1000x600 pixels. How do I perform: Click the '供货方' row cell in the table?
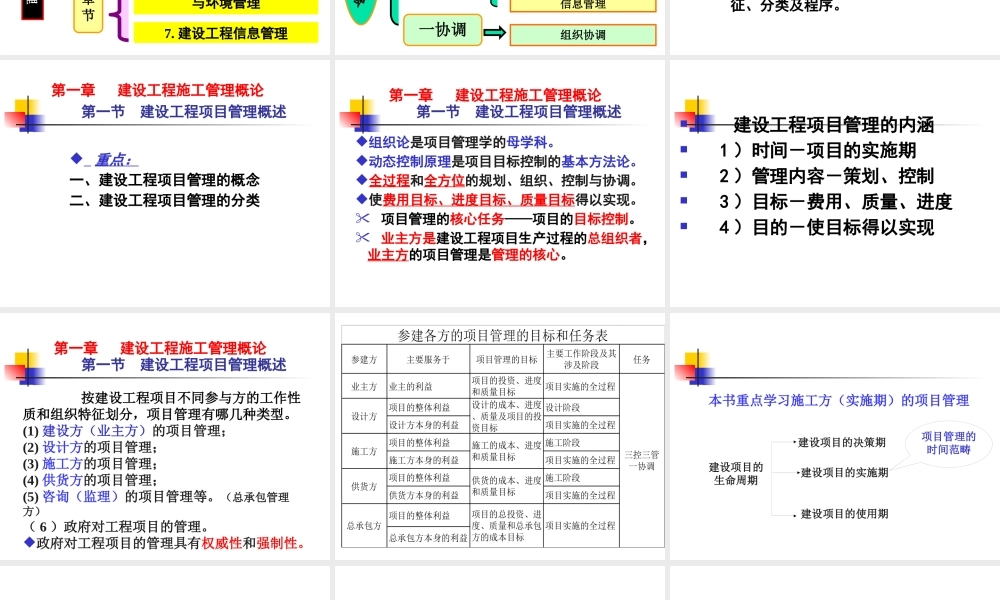tap(364, 487)
